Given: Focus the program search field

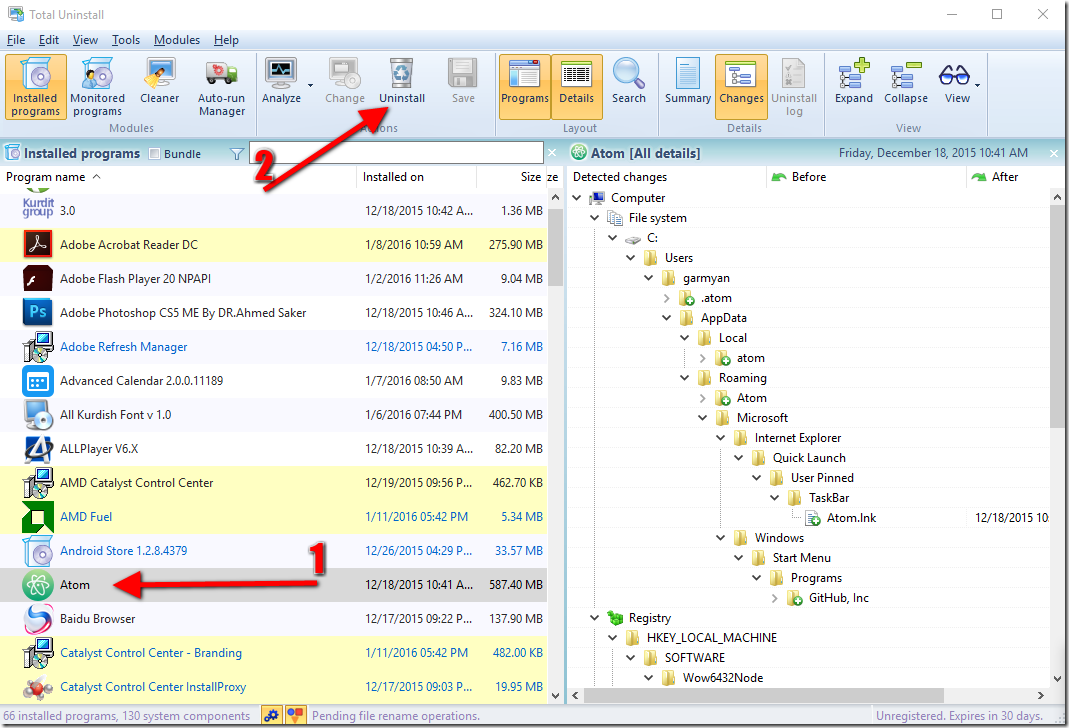Looking at the screenshot, I should [x=396, y=153].
